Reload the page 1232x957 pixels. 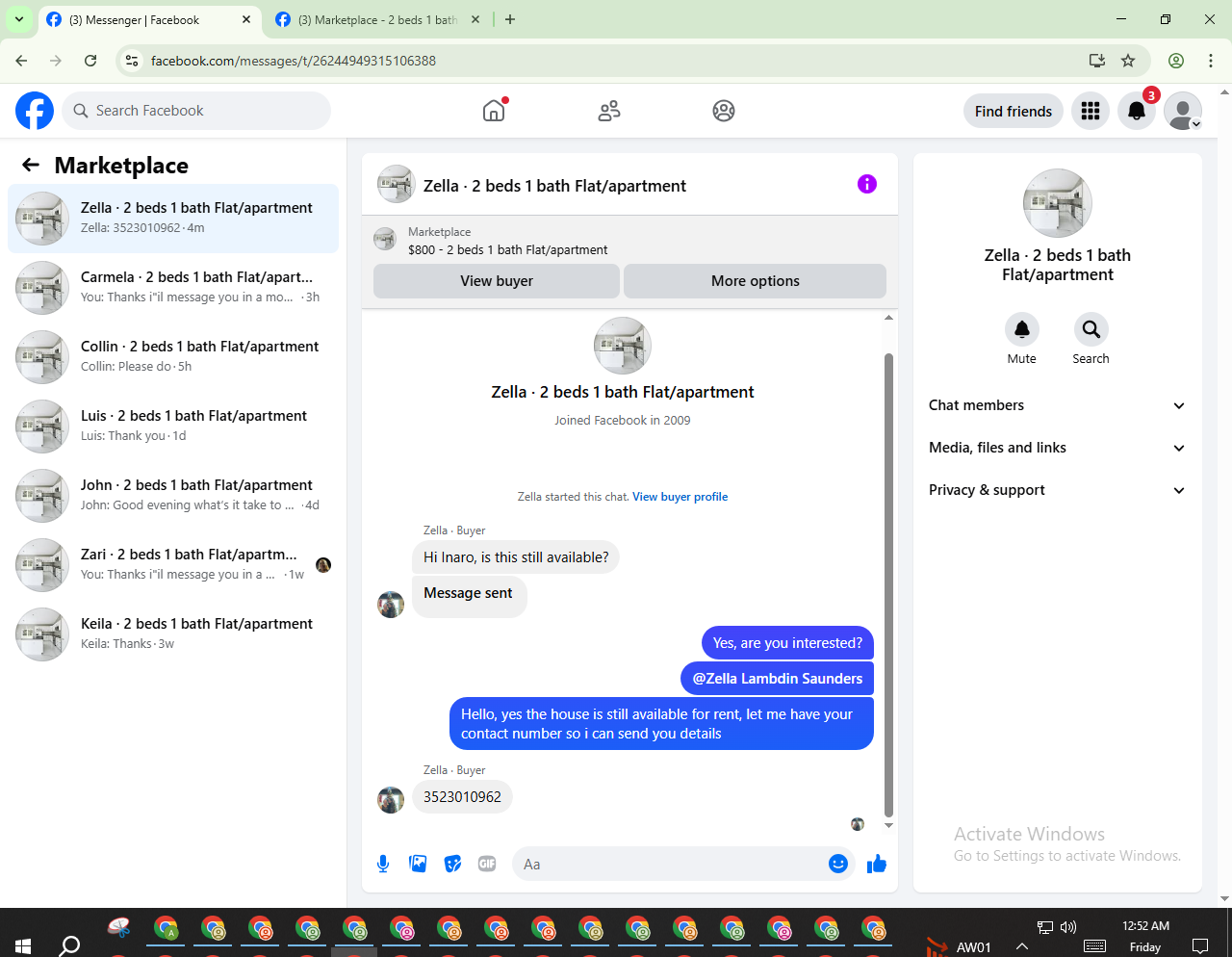[90, 61]
